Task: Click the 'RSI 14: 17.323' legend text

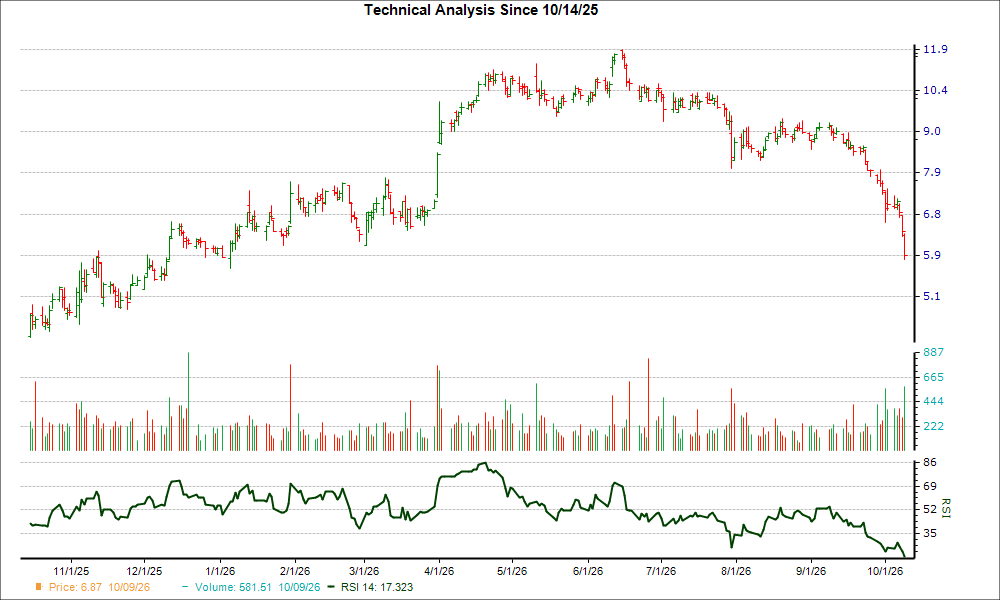Action: point(377,587)
